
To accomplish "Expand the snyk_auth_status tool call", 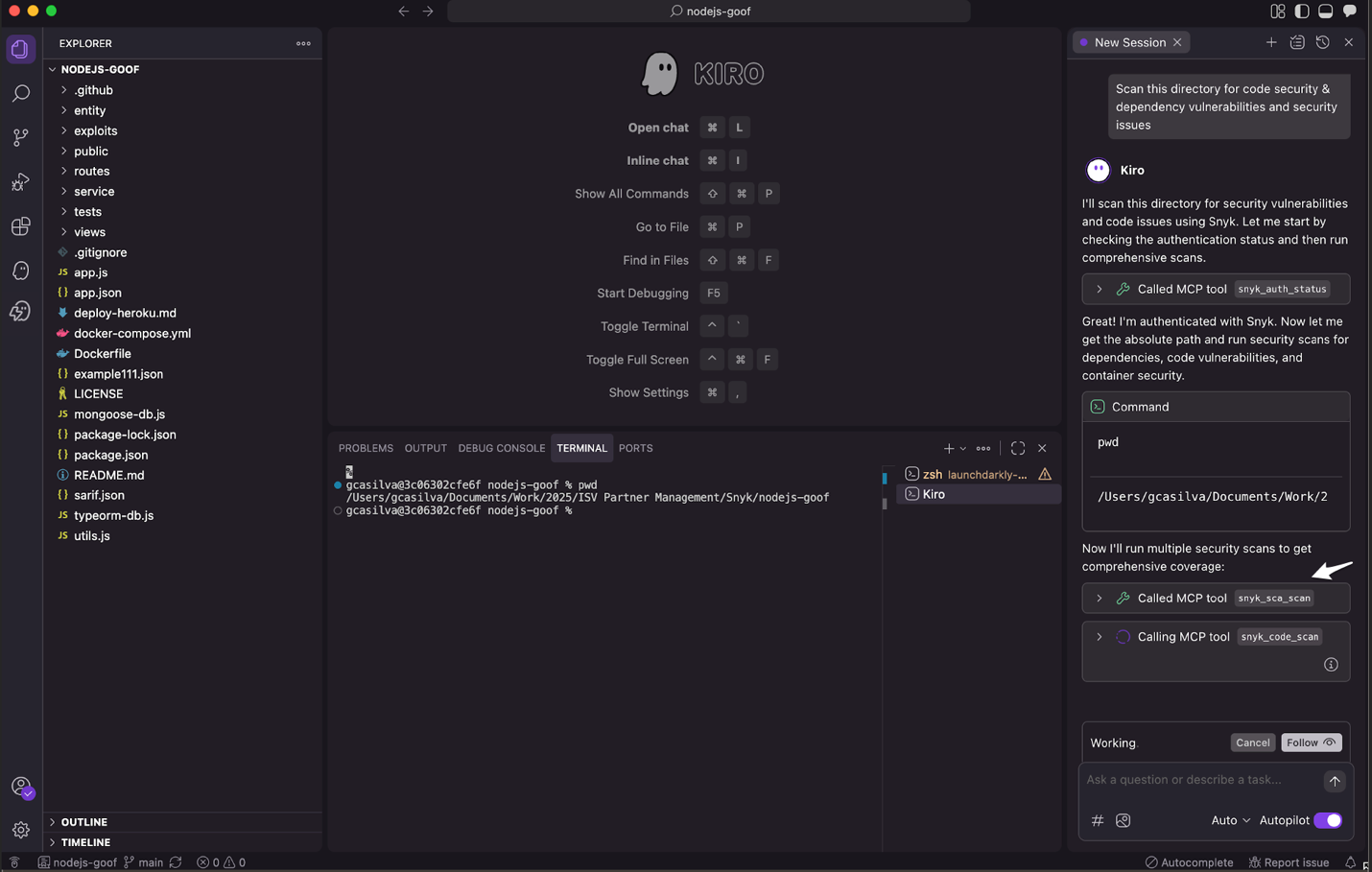I will 1100,289.
